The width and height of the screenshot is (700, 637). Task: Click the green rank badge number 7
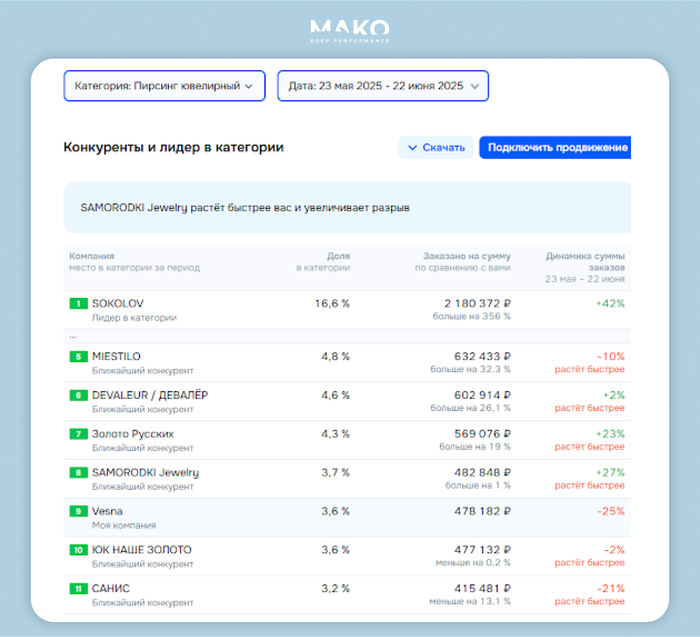coord(78,434)
